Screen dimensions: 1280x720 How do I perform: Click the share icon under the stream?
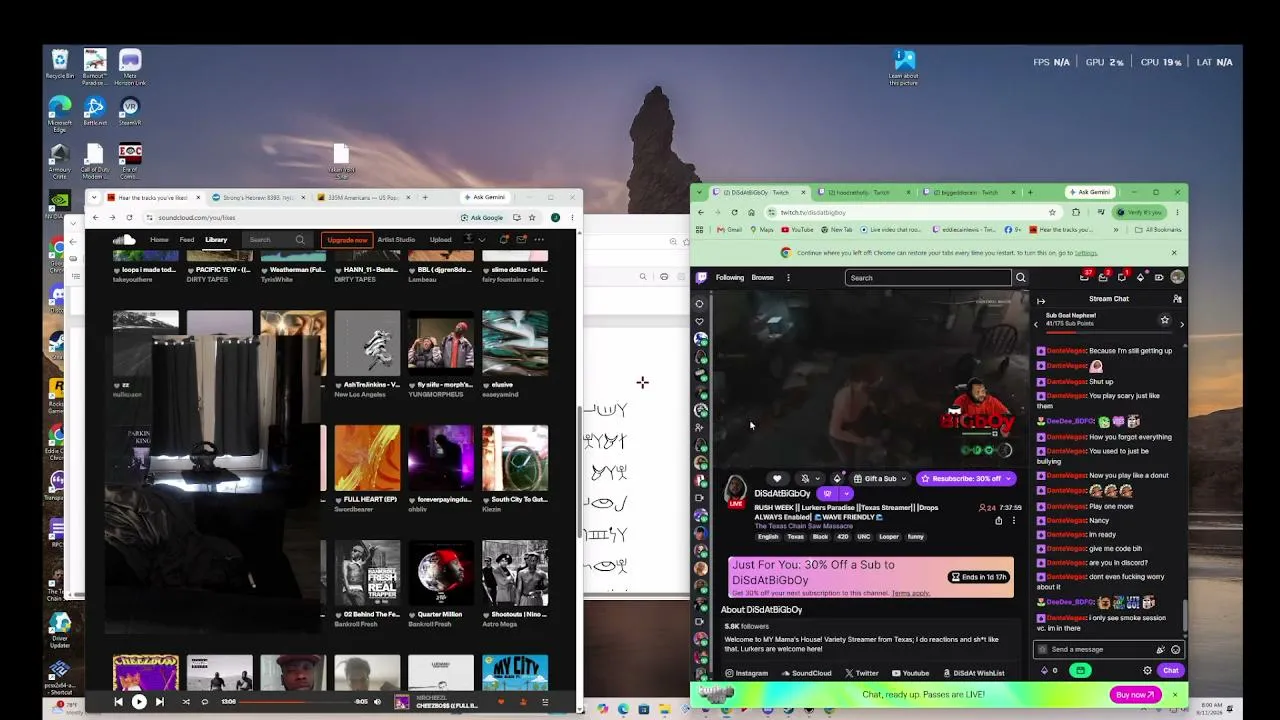click(x=998, y=521)
